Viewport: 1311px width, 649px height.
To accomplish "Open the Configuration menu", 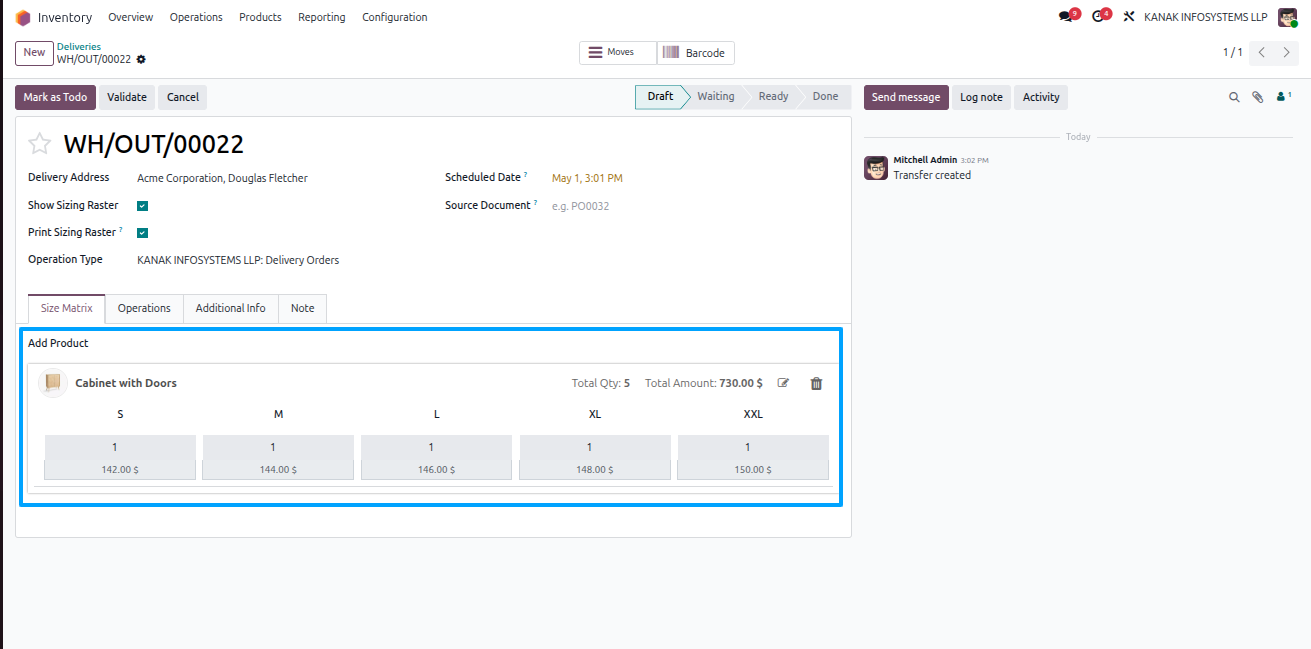I will [x=394, y=17].
